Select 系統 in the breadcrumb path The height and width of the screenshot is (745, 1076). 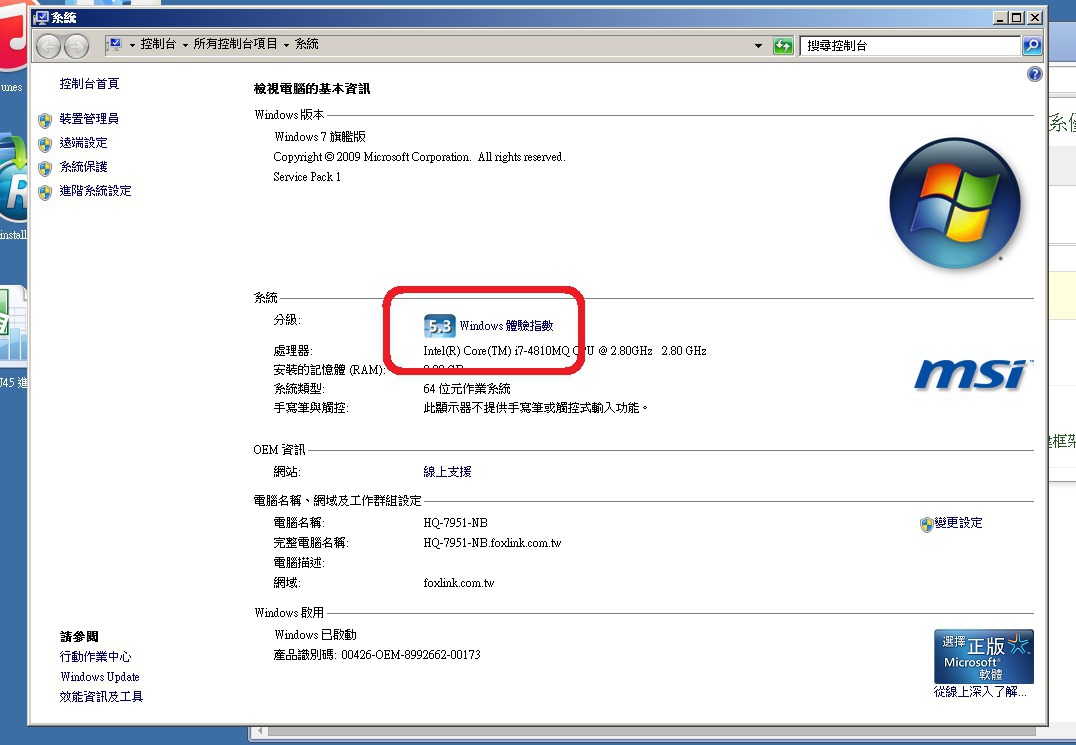click(x=307, y=44)
